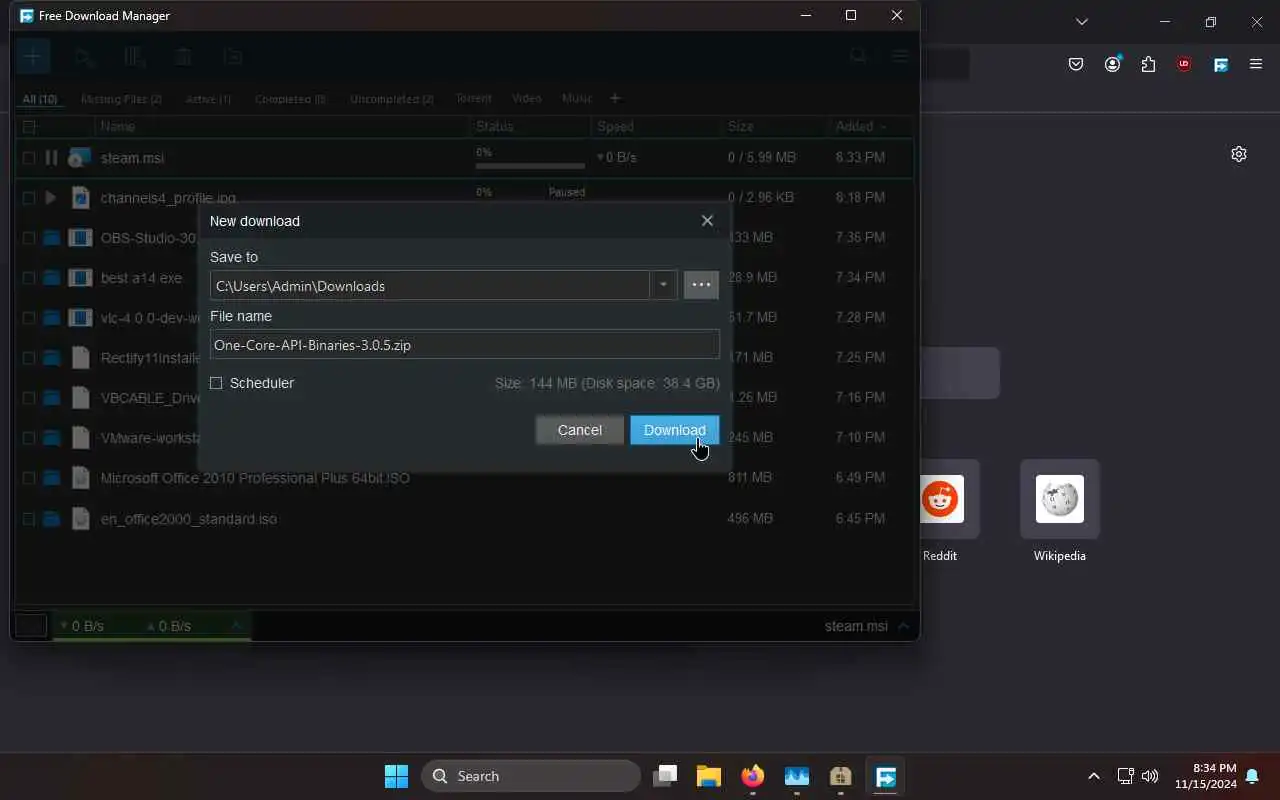Expand the Save to path dropdown
Screen dimensions: 1280x800
click(663, 285)
